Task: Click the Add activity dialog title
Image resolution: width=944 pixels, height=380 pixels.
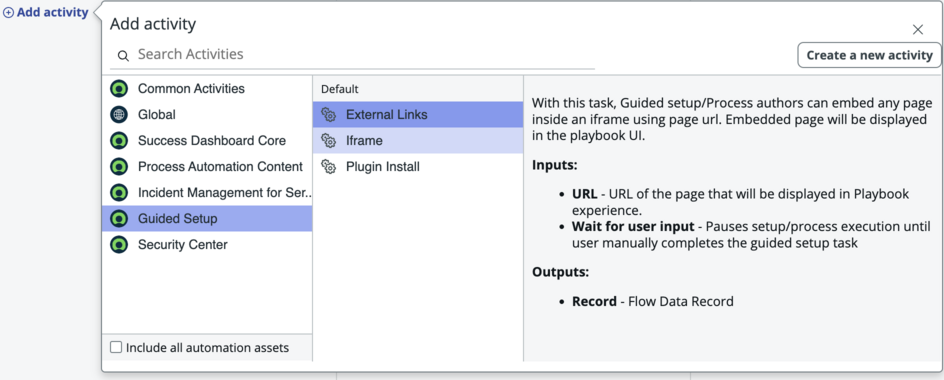Action: 153,24
